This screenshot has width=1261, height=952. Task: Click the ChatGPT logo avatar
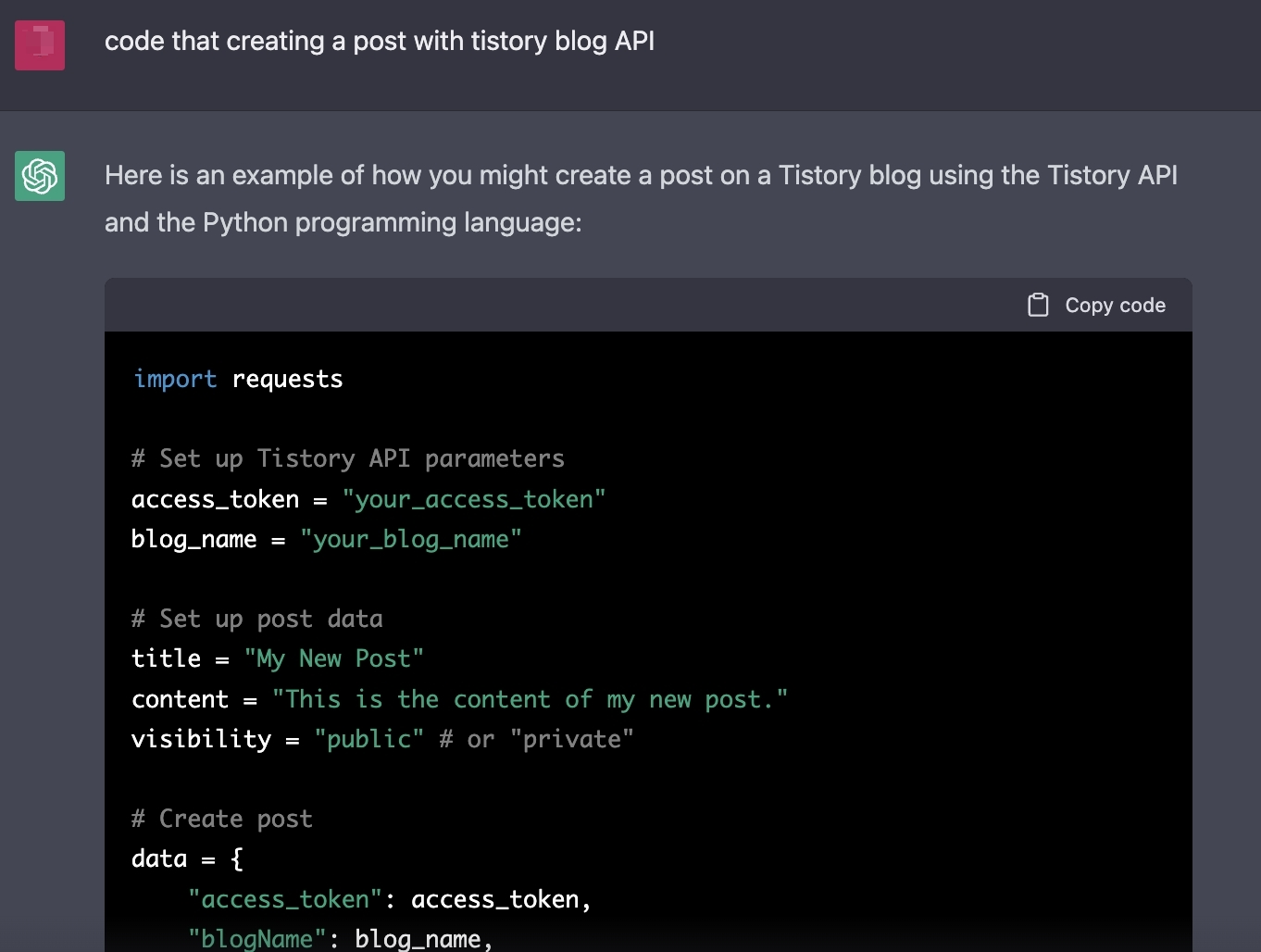coord(40,176)
